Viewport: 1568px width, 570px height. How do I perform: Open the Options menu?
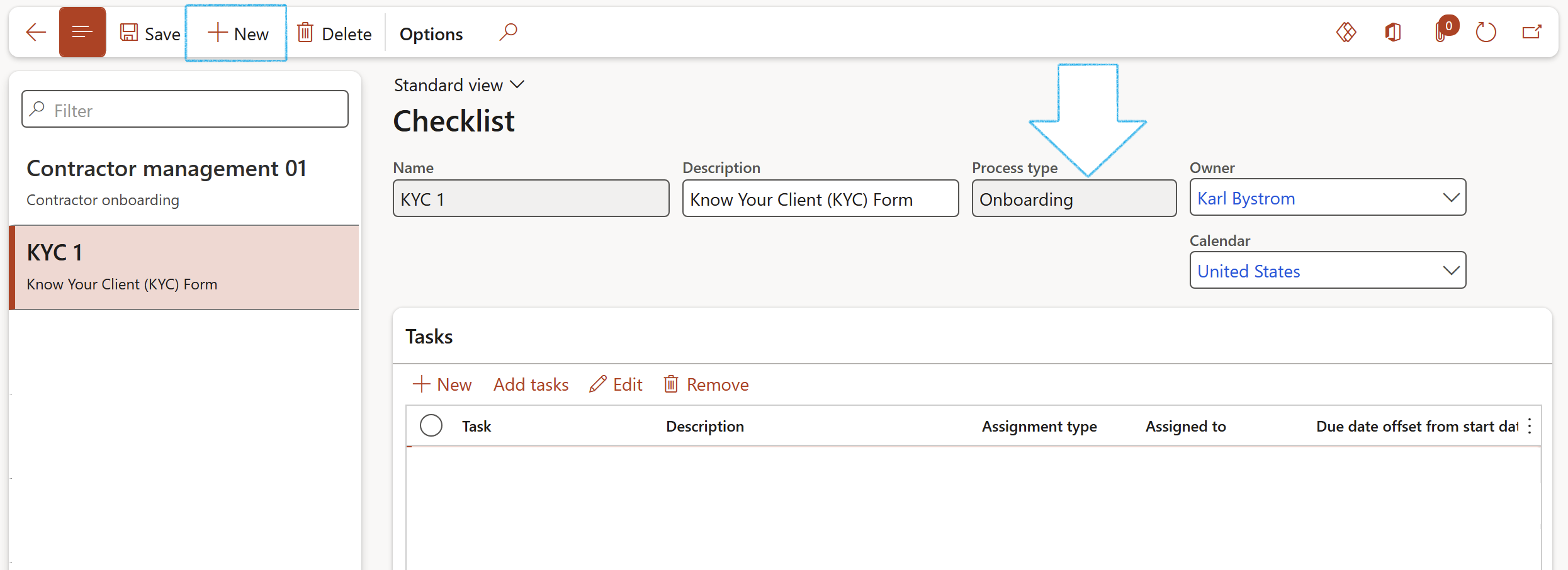click(431, 34)
